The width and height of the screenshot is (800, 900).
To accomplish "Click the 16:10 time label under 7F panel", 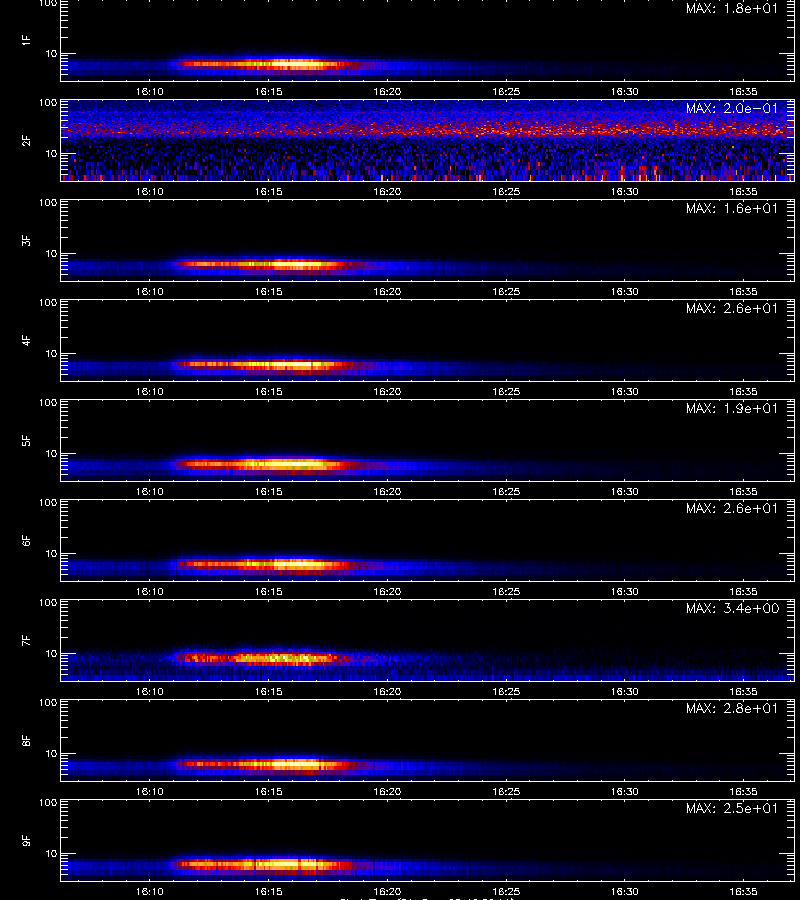I will [x=150, y=692].
